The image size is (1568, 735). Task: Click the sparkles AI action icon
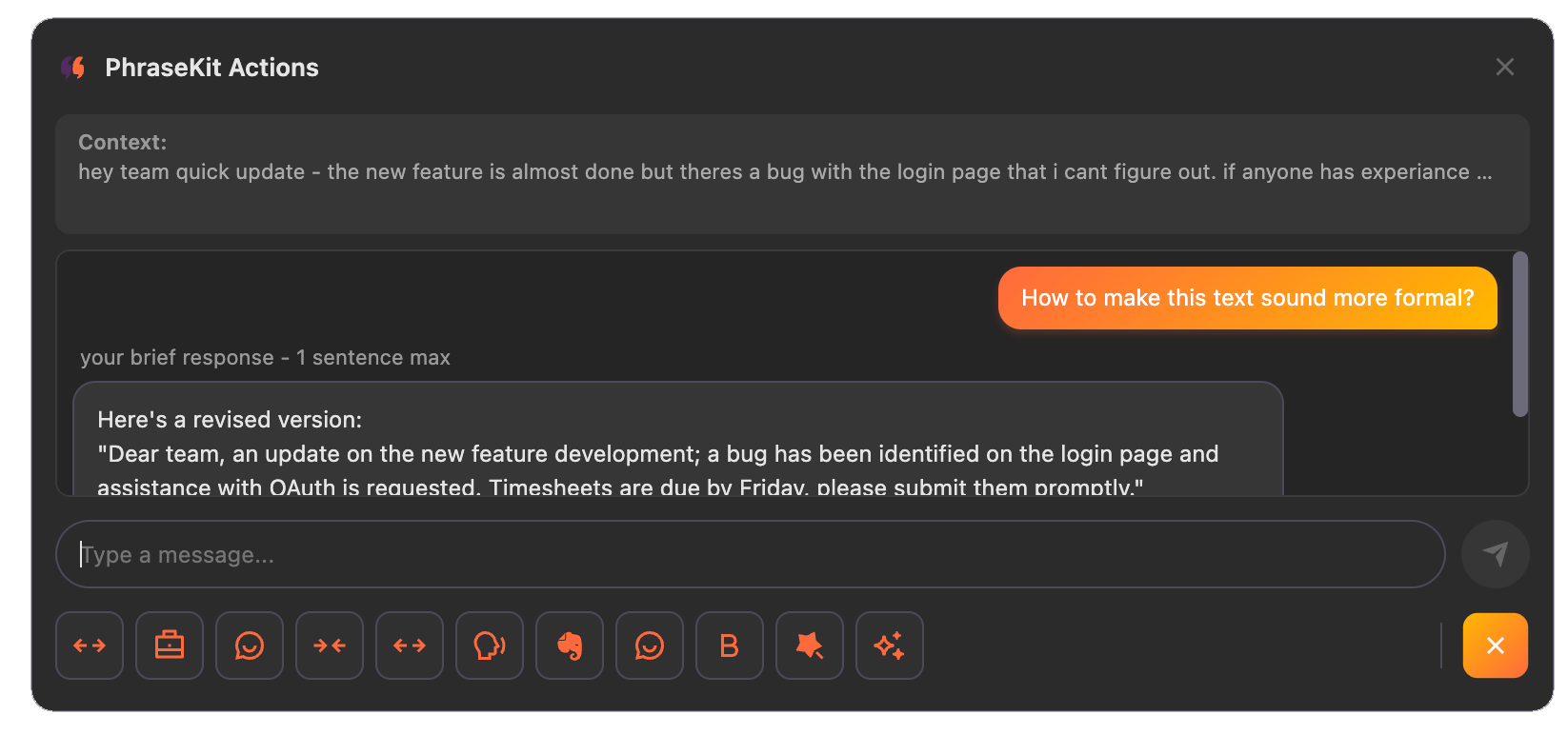[x=890, y=646]
